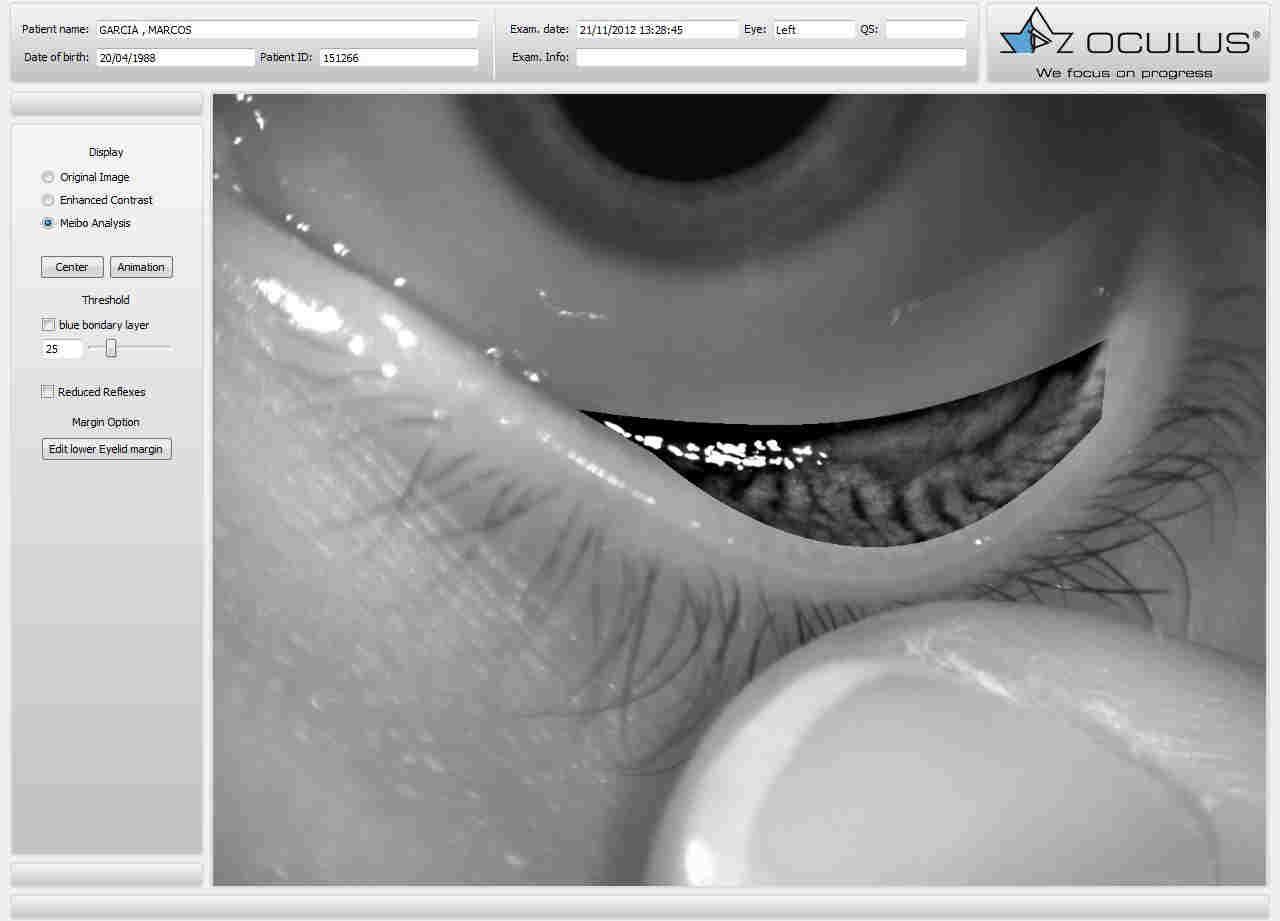
Task: Click the Exam. date field
Action: (656, 30)
